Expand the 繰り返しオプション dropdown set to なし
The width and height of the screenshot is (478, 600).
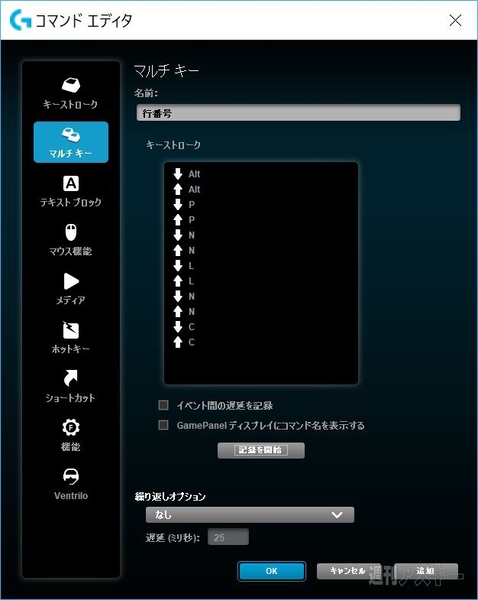[x=250, y=515]
